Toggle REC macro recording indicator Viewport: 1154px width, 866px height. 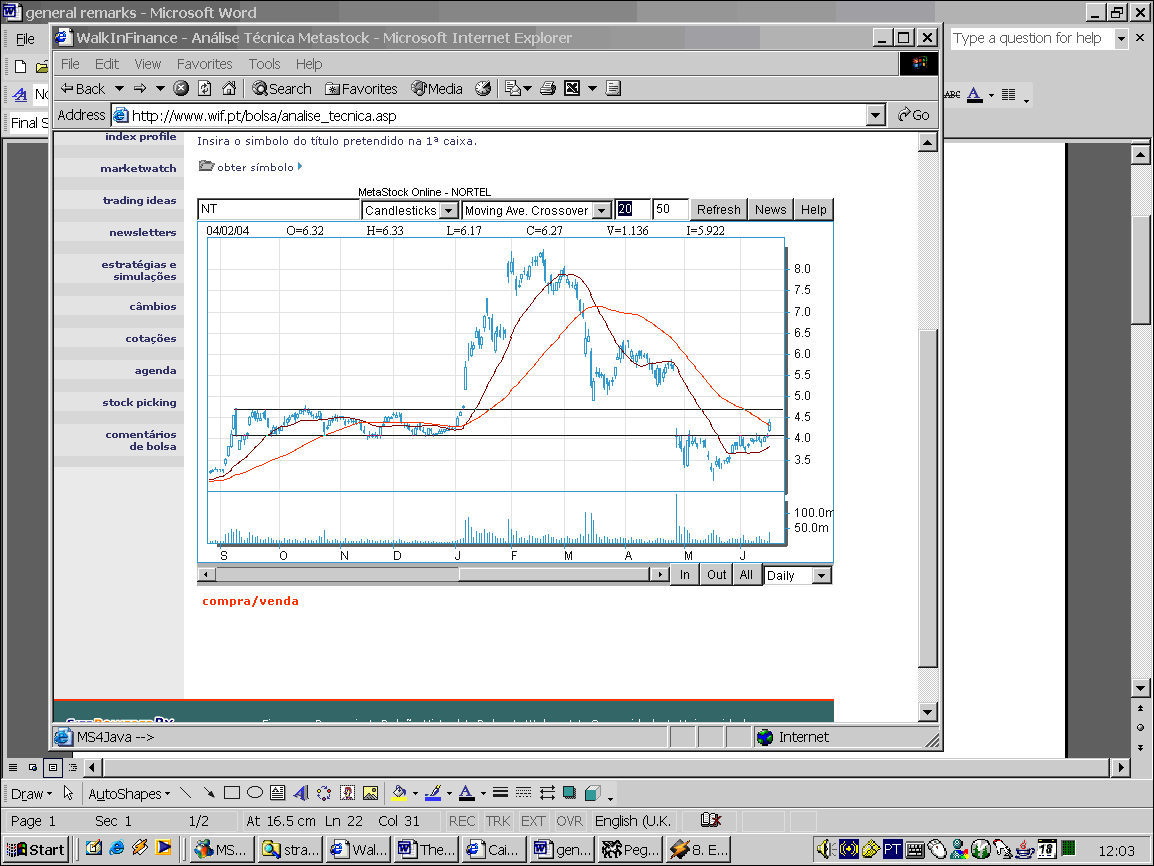tap(462, 821)
